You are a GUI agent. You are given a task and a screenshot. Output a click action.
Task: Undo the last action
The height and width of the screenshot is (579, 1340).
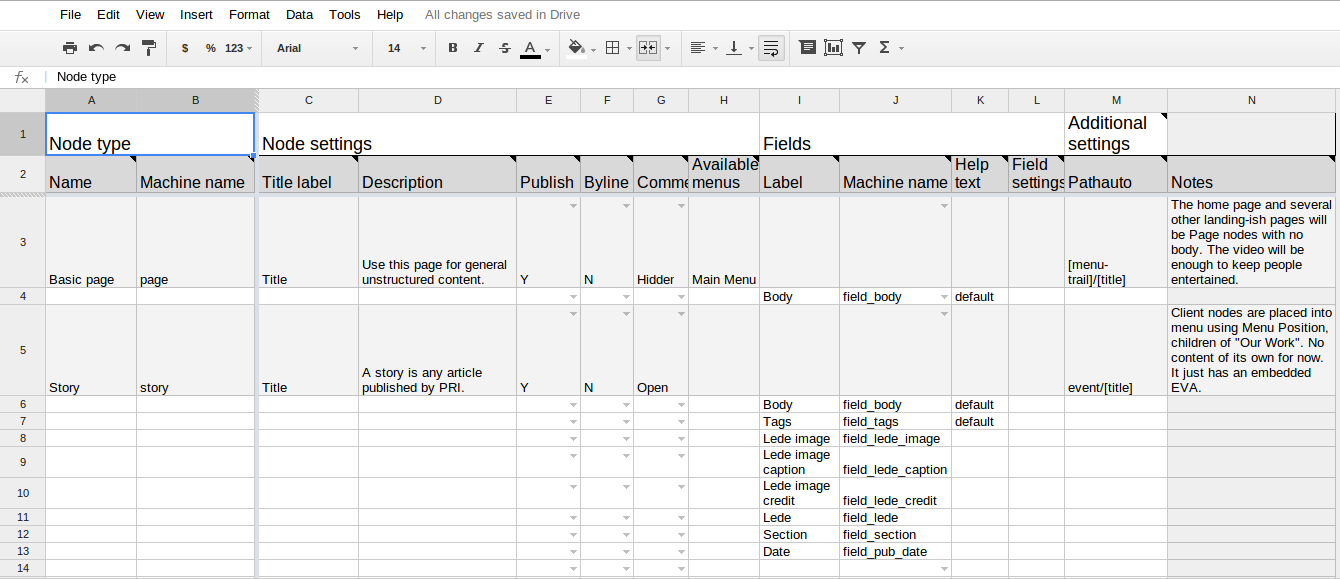point(96,48)
